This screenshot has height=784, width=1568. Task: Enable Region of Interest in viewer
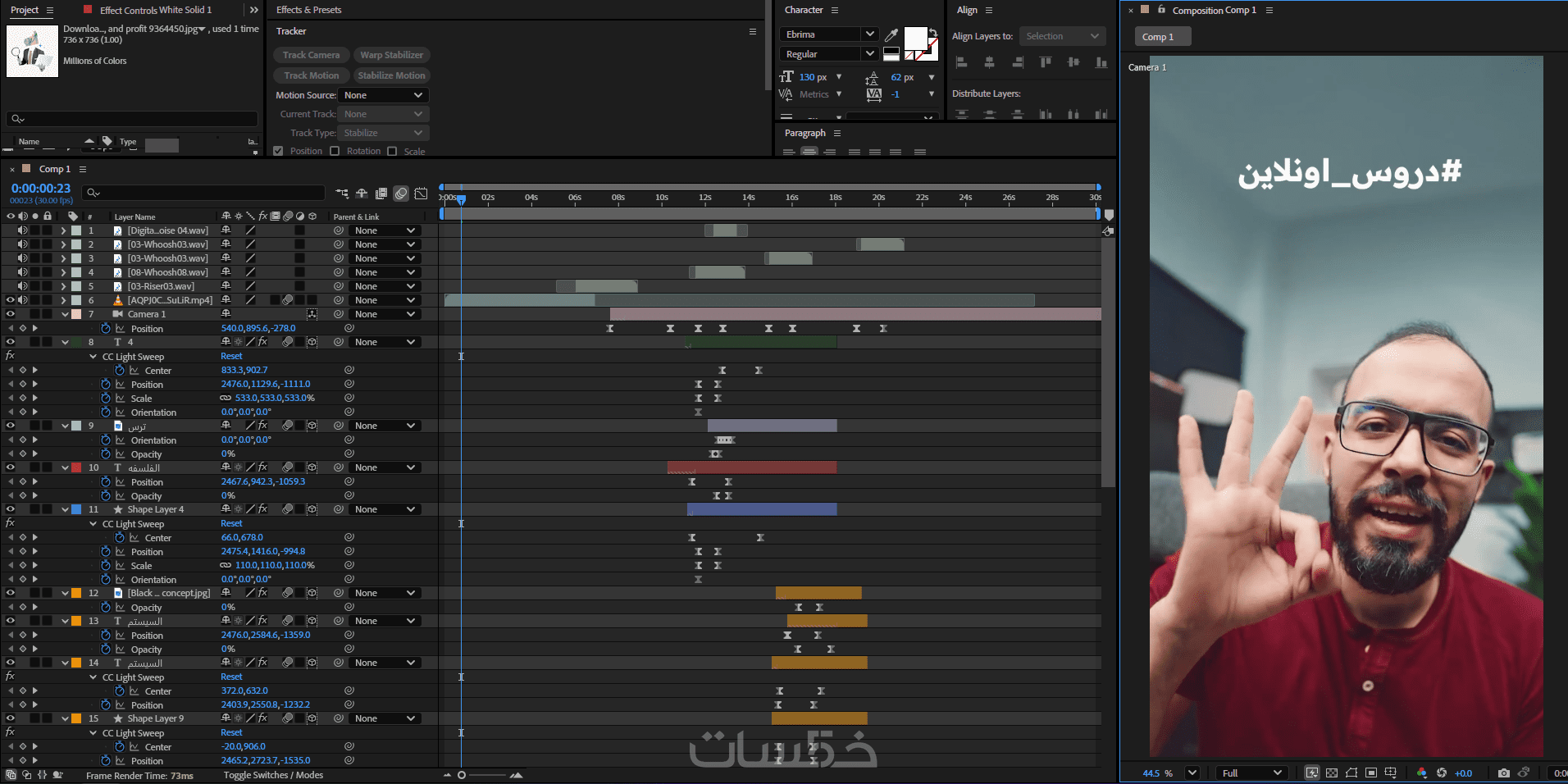1371,773
